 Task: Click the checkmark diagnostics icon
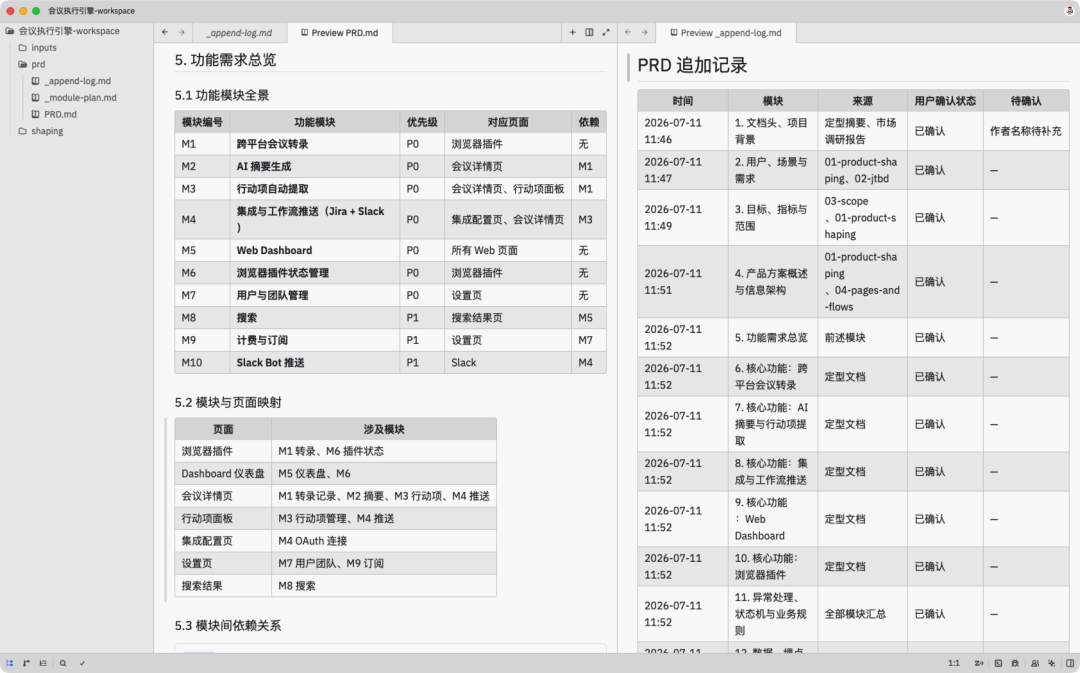82,663
